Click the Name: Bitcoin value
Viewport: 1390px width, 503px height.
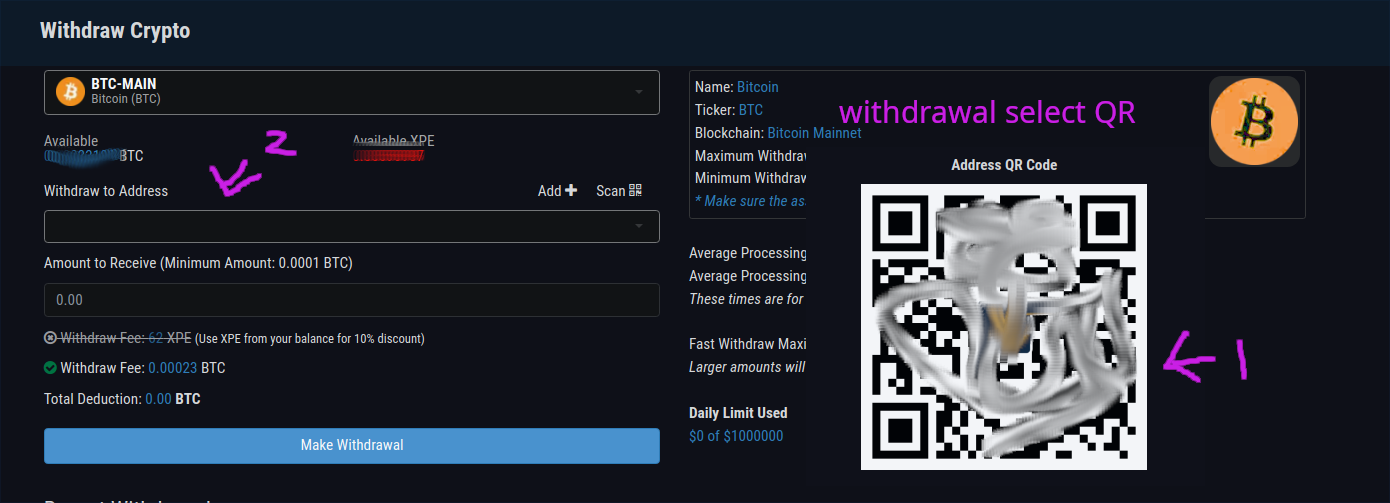click(x=757, y=87)
